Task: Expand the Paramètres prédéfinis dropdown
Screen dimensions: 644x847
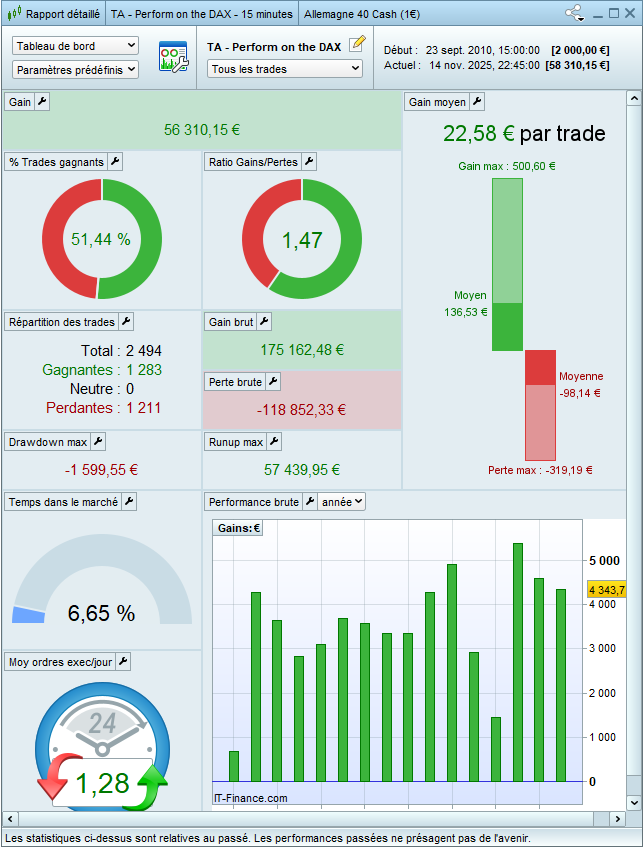Action: click(76, 70)
